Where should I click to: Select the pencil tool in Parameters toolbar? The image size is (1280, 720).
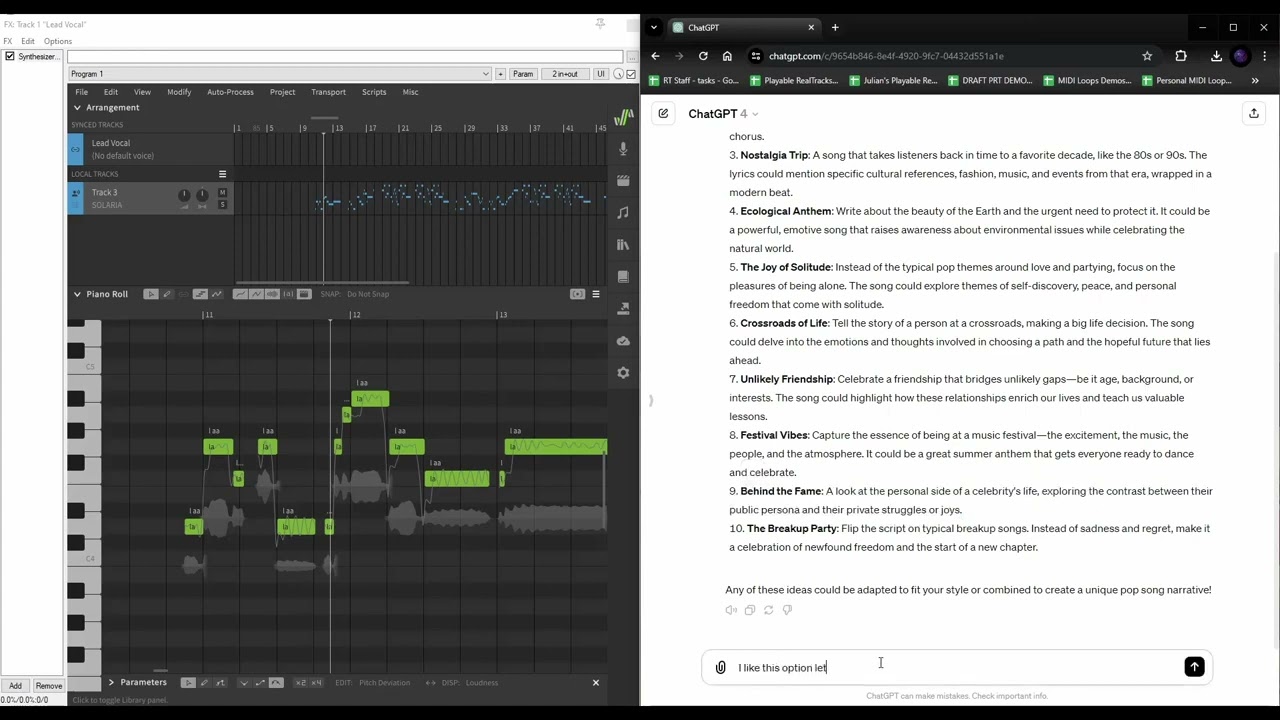coord(203,683)
